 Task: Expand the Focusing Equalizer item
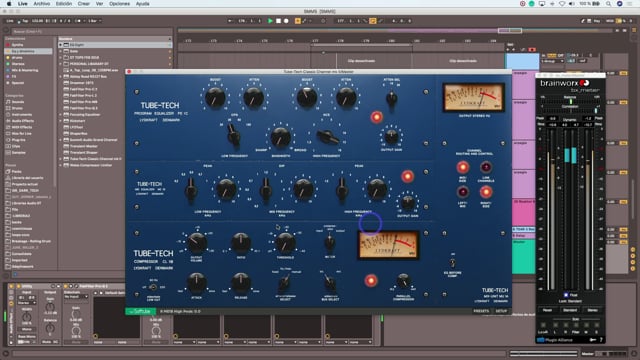click(61, 115)
